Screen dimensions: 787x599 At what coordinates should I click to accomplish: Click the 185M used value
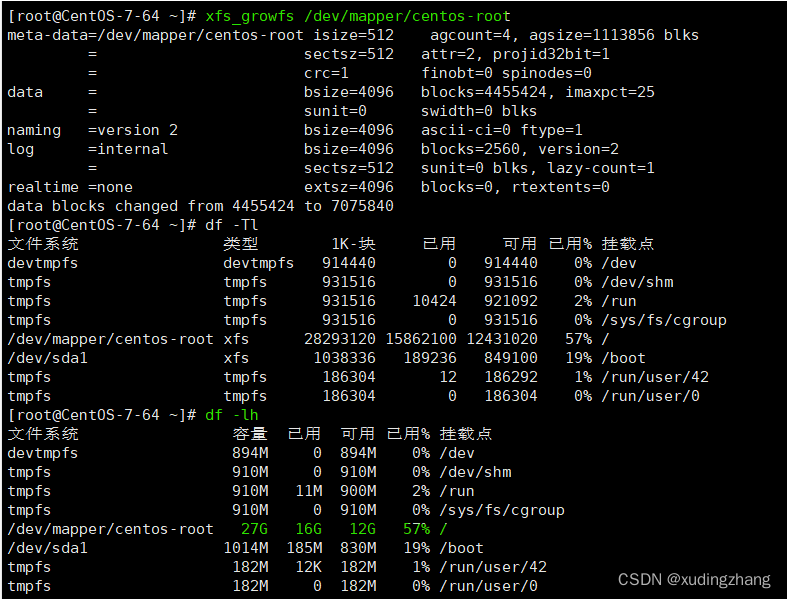point(304,548)
